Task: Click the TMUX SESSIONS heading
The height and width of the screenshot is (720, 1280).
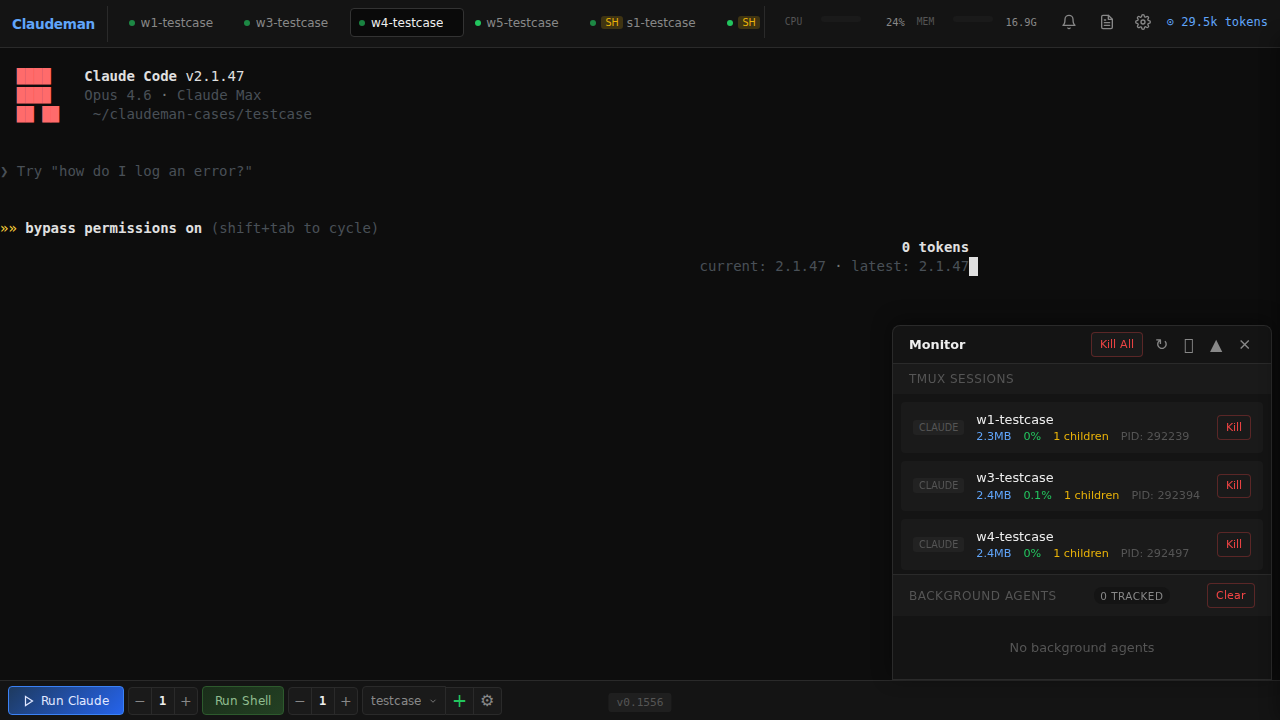Action: (x=961, y=379)
